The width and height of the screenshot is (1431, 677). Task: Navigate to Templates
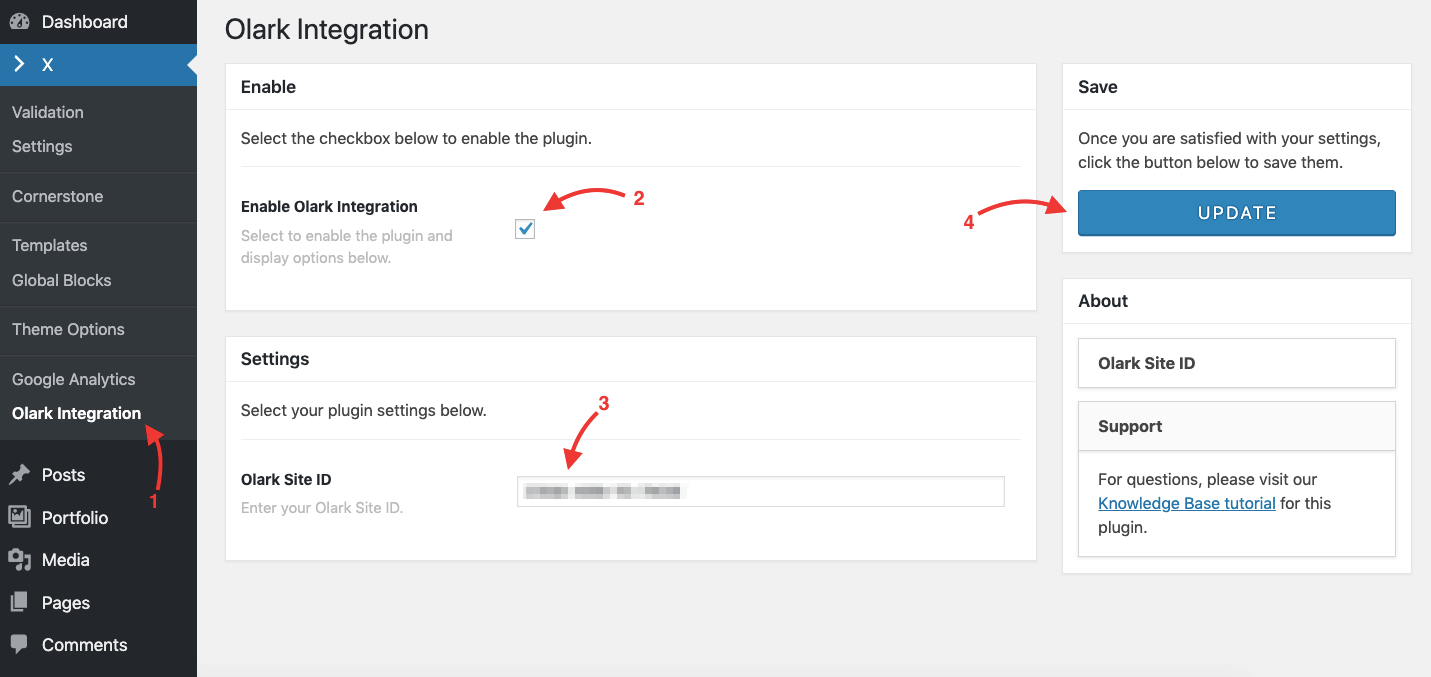49,245
